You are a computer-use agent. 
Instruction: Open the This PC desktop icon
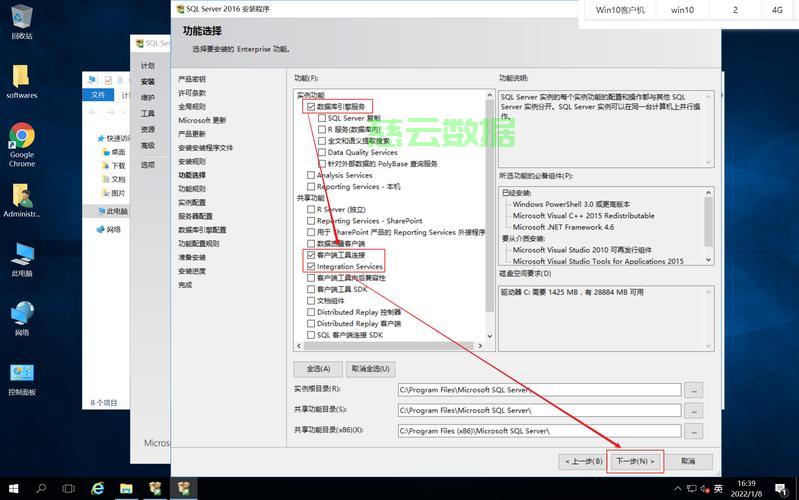(22, 260)
